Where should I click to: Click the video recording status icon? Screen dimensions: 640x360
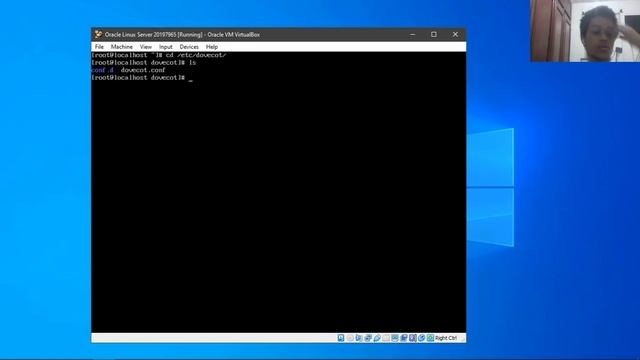pyautogui.click(x=404, y=338)
